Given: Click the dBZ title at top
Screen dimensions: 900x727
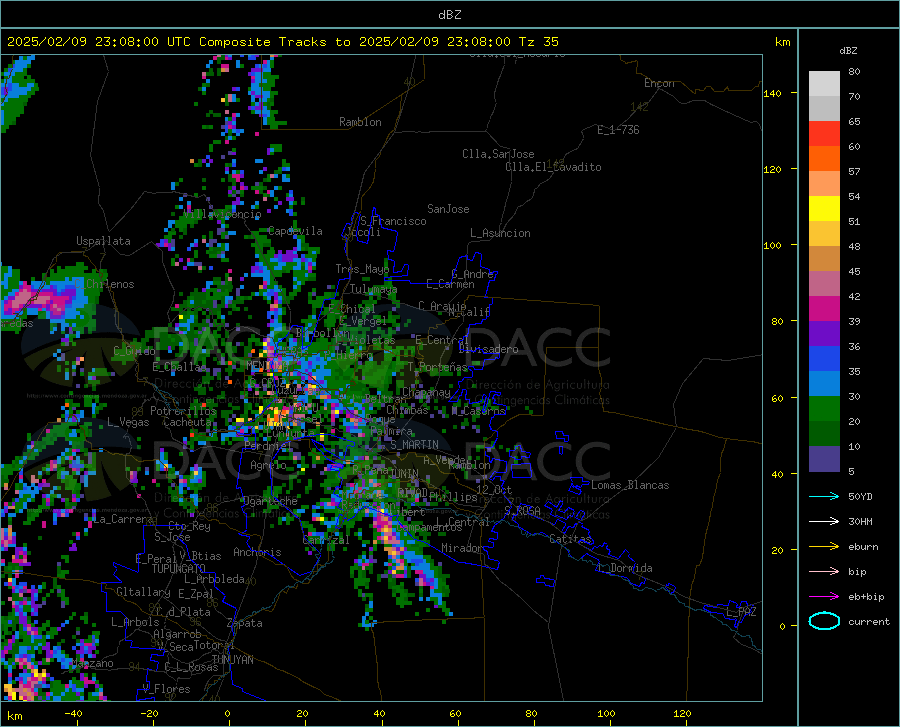Looking at the screenshot, I should point(449,15).
